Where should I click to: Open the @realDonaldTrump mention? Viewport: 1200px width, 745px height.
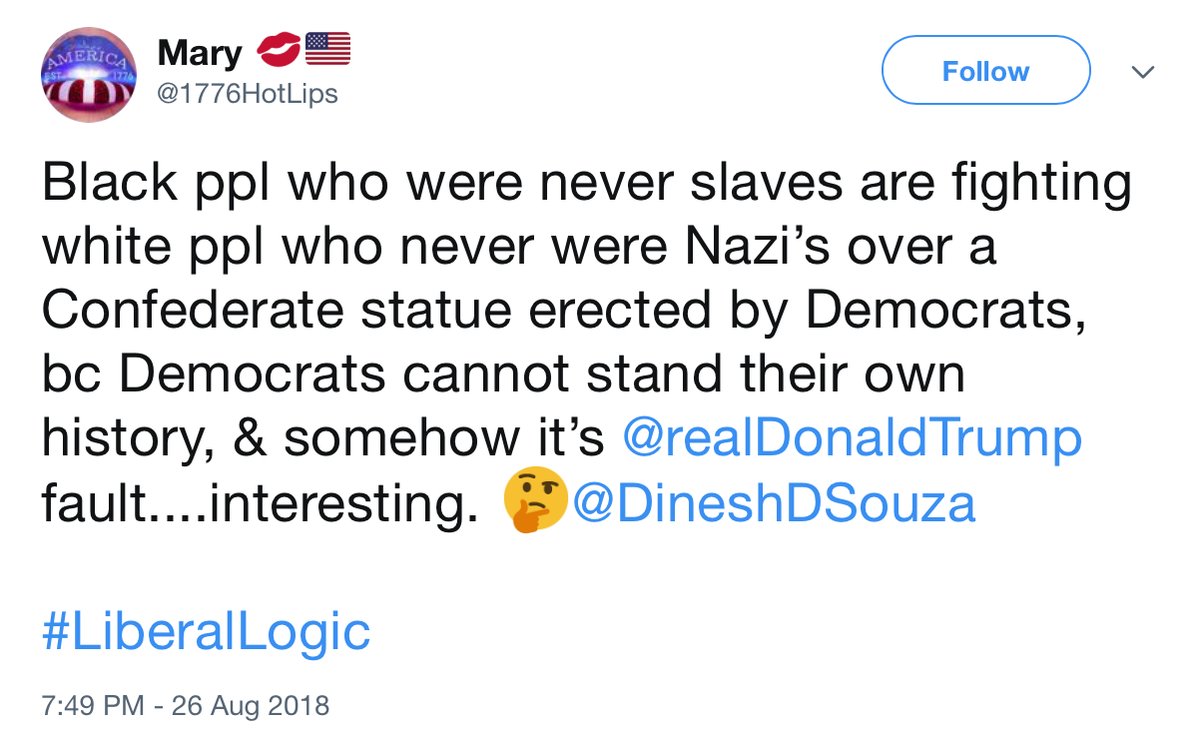[x=852, y=438]
